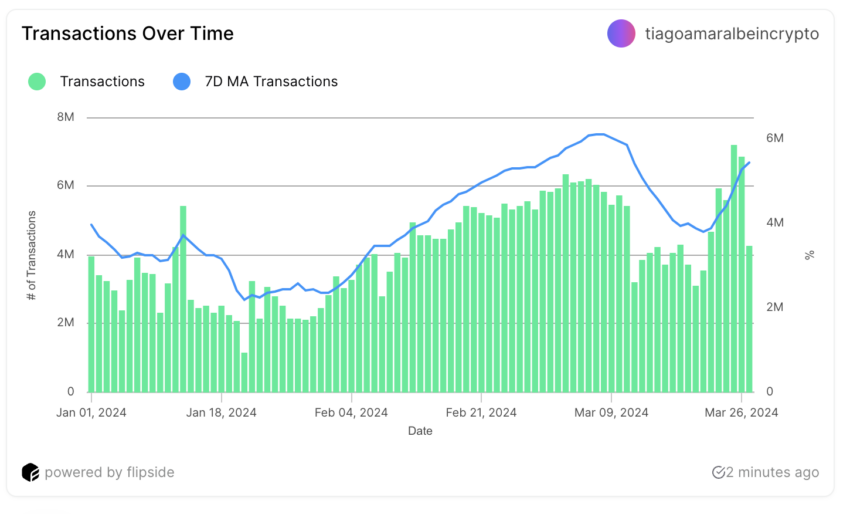The height and width of the screenshot is (514, 850).
Task: Click the Flipside logo icon
Action: 30,472
